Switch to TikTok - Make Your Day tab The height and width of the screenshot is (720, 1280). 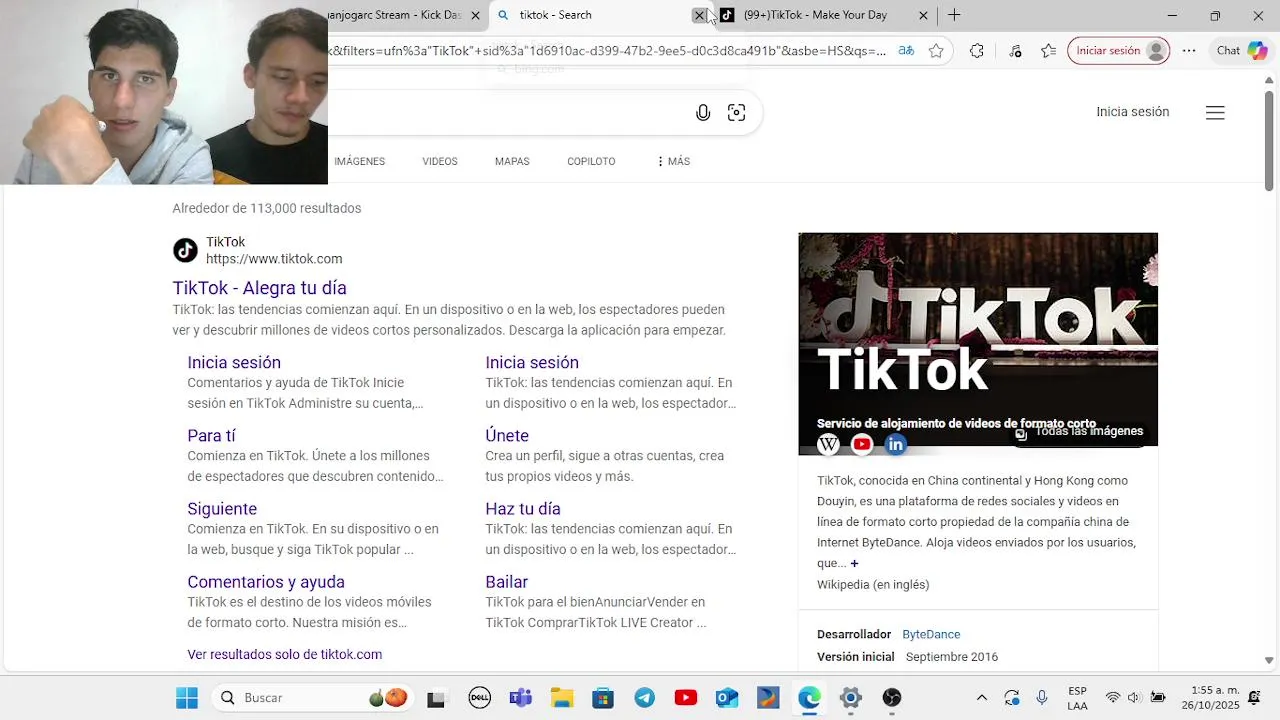(x=815, y=15)
